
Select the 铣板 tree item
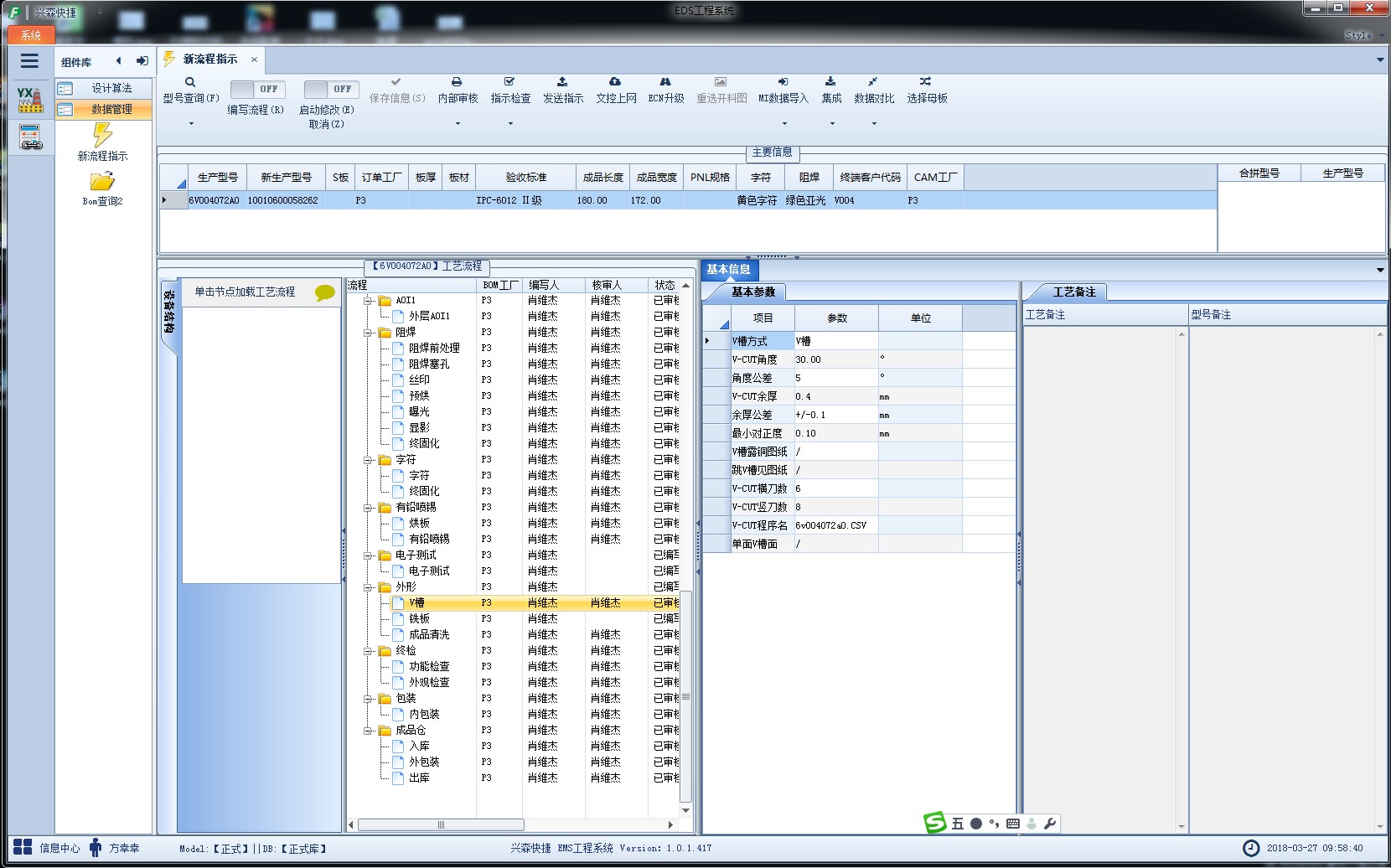(x=419, y=619)
